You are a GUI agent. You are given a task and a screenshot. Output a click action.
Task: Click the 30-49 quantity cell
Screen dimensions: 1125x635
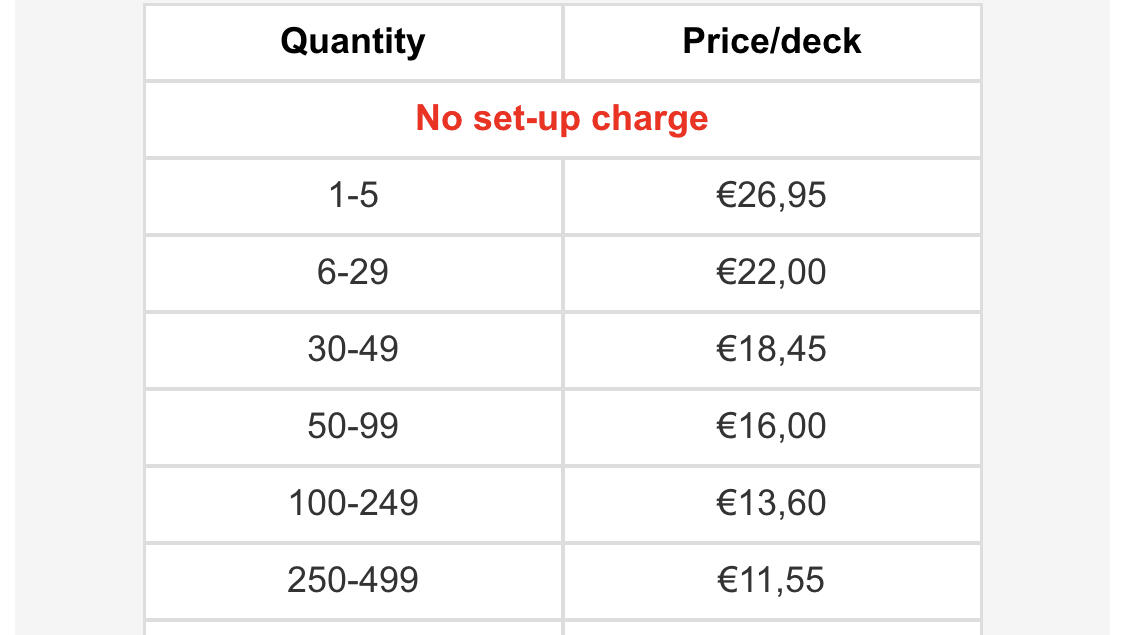(353, 349)
